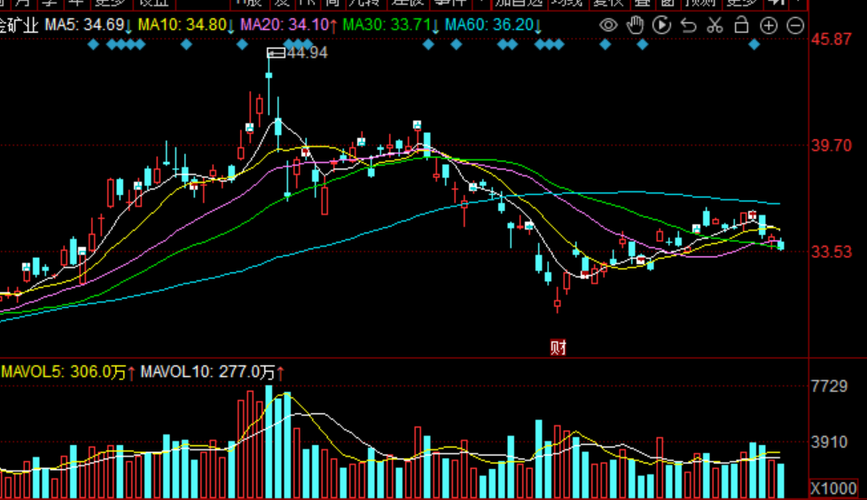This screenshot has width=867, height=500.
Task: Select the scissors cut tool icon
Action: pos(715,25)
